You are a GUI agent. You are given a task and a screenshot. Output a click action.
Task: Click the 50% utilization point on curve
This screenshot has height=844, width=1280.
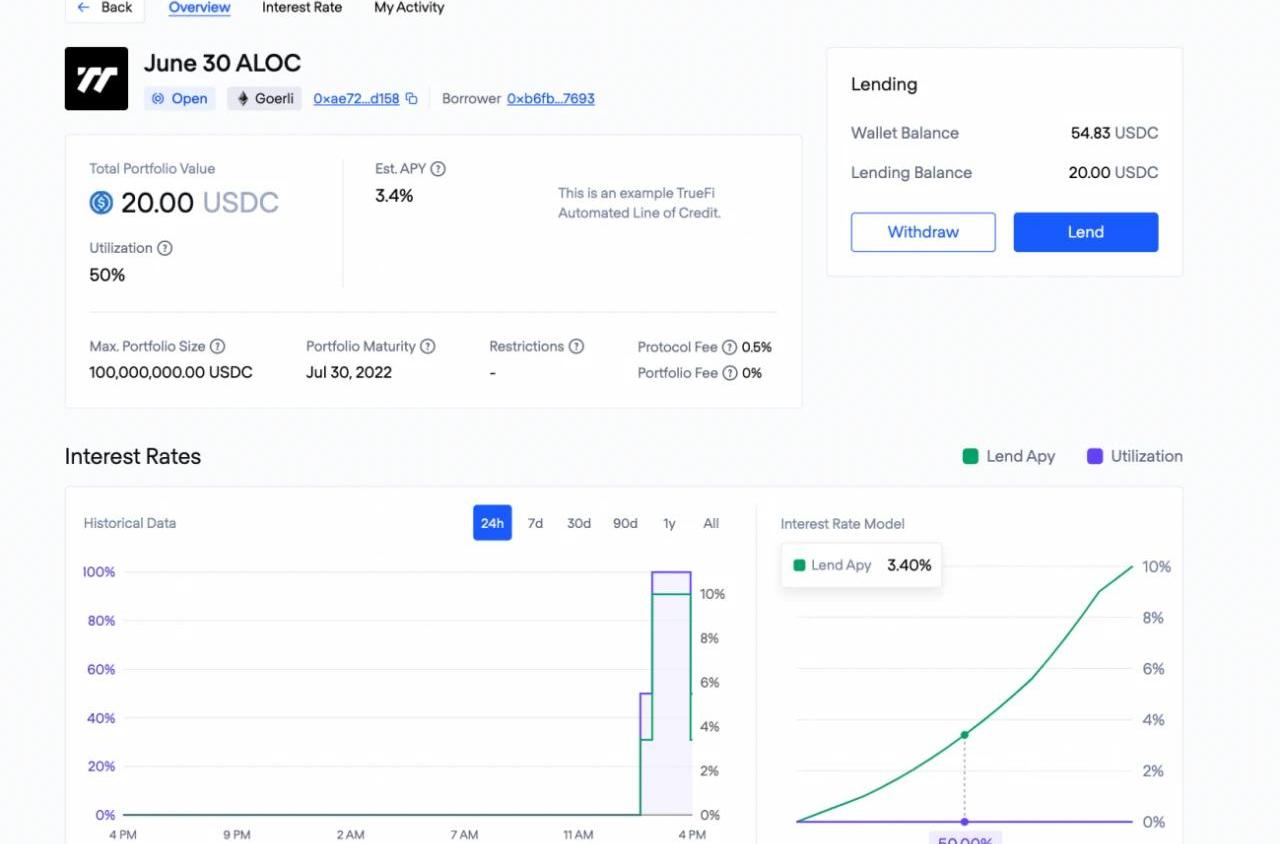(x=964, y=735)
